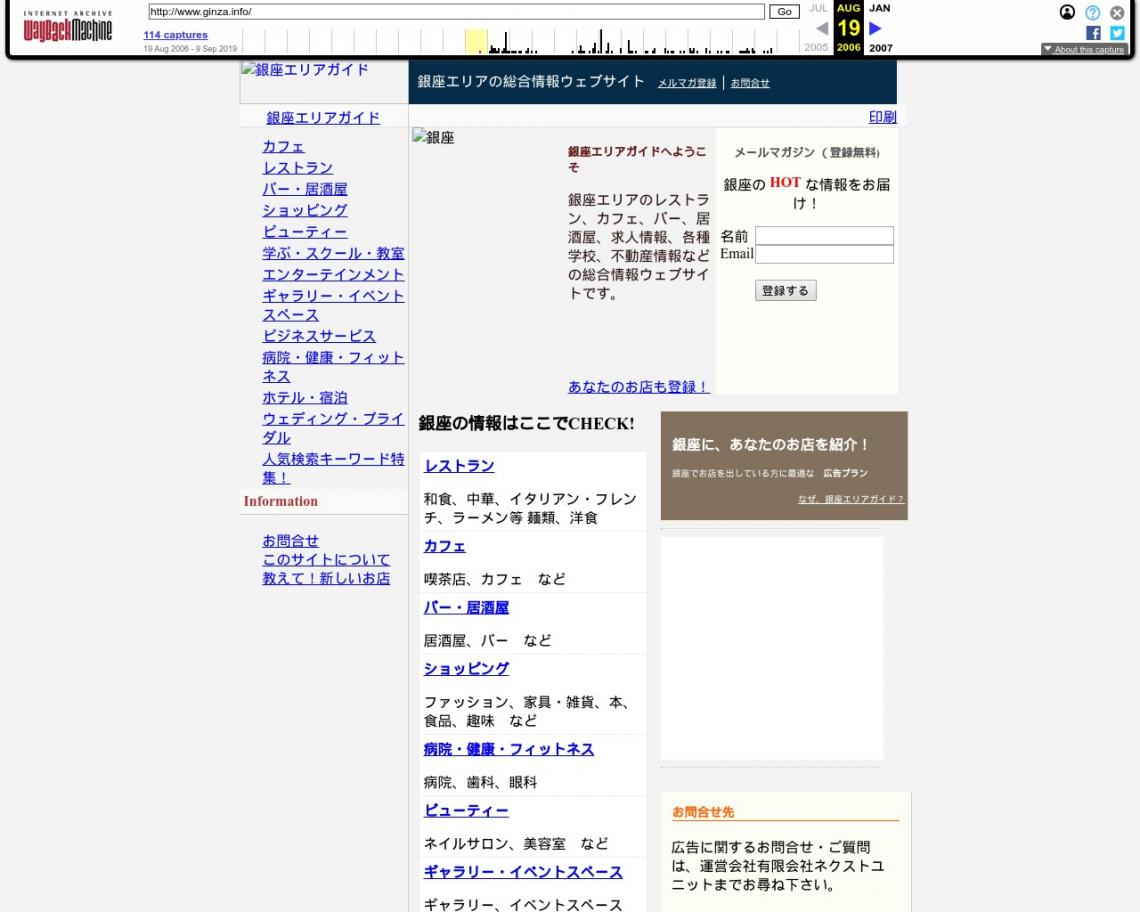This screenshot has width=1140, height=912.
Task: Open the ビューティー category heading link
Action: 466,810
